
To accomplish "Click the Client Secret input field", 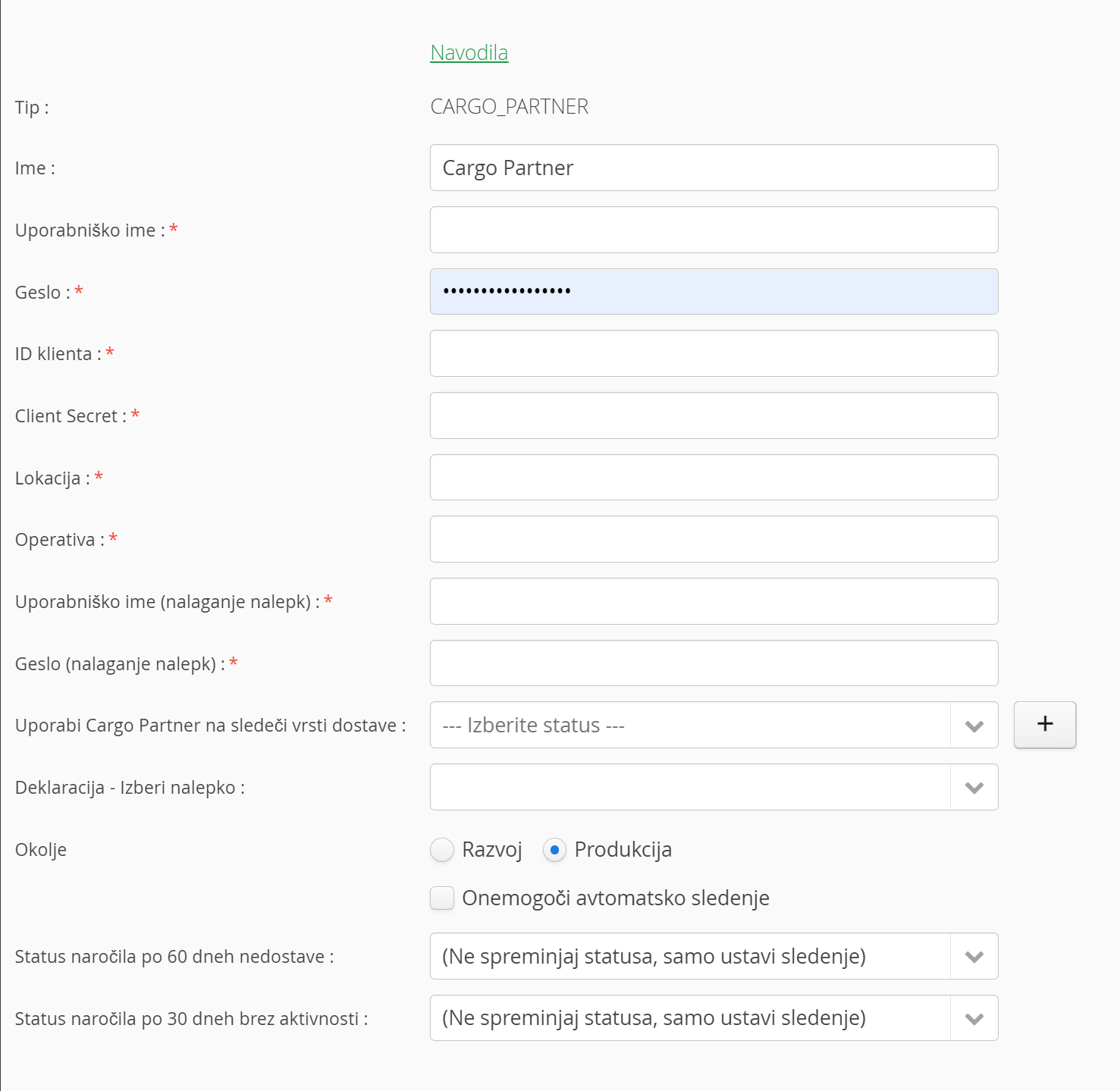I will (x=714, y=415).
